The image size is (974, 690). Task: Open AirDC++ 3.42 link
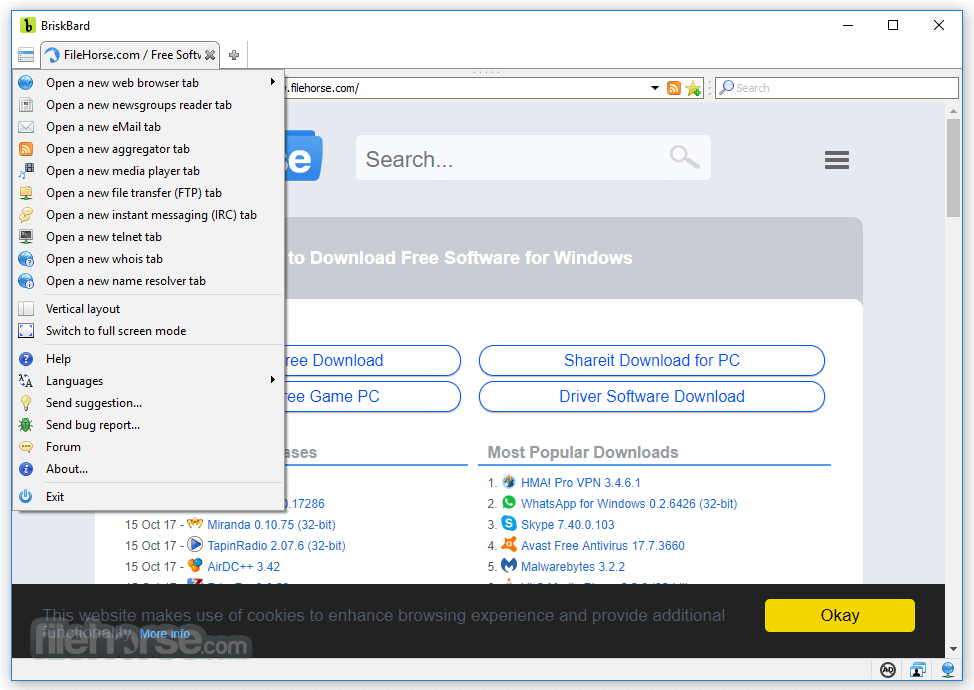point(244,567)
